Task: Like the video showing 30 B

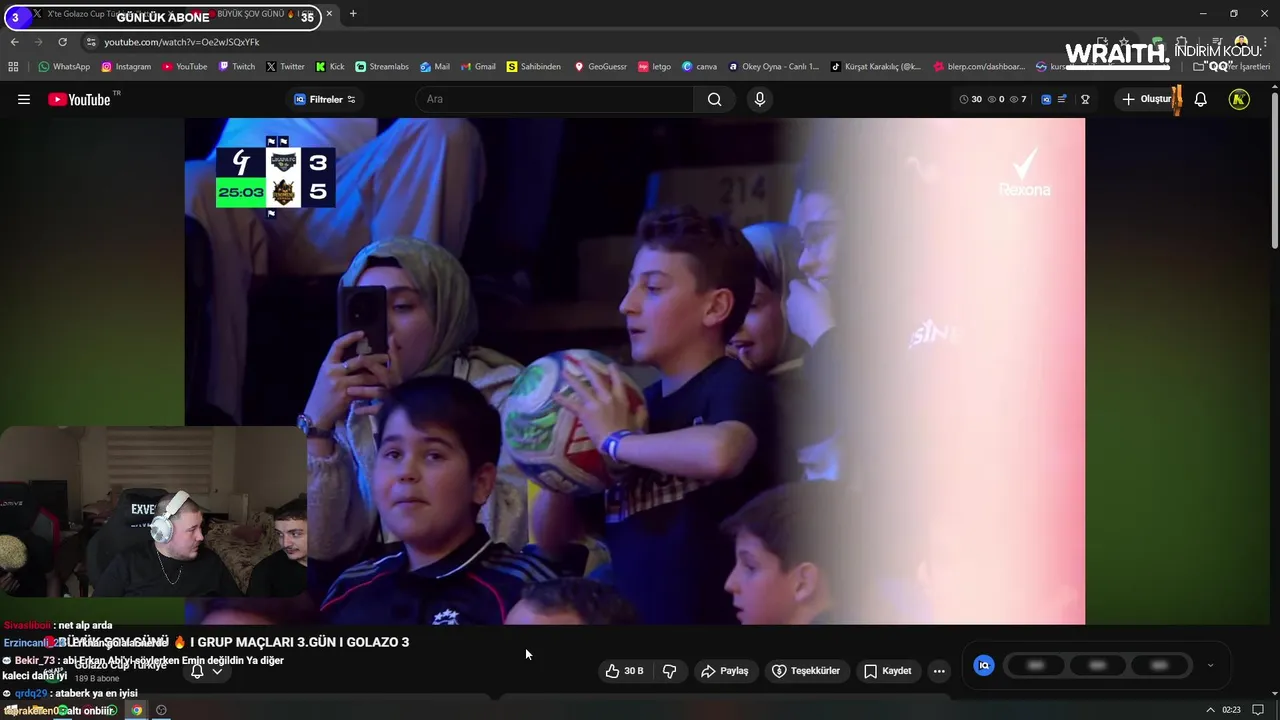Action: [x=624, y=671]
